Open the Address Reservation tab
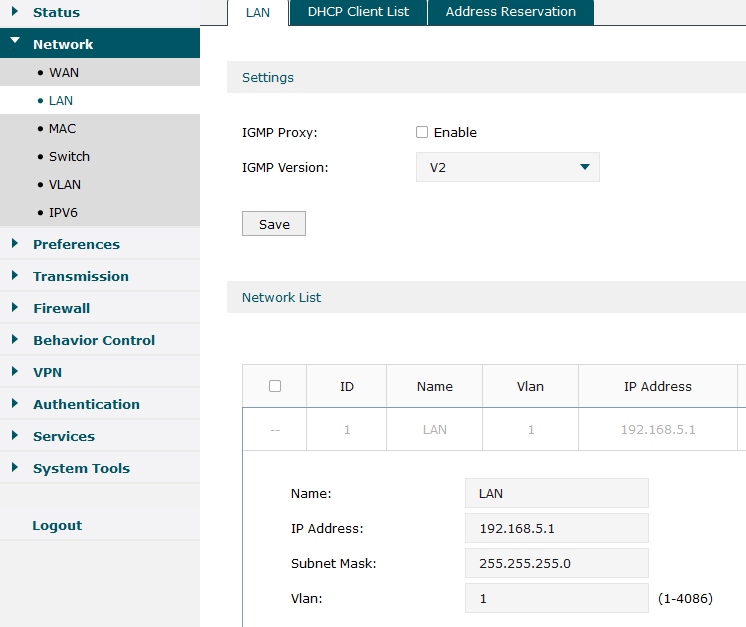746x627 pixels. (510, 12)
